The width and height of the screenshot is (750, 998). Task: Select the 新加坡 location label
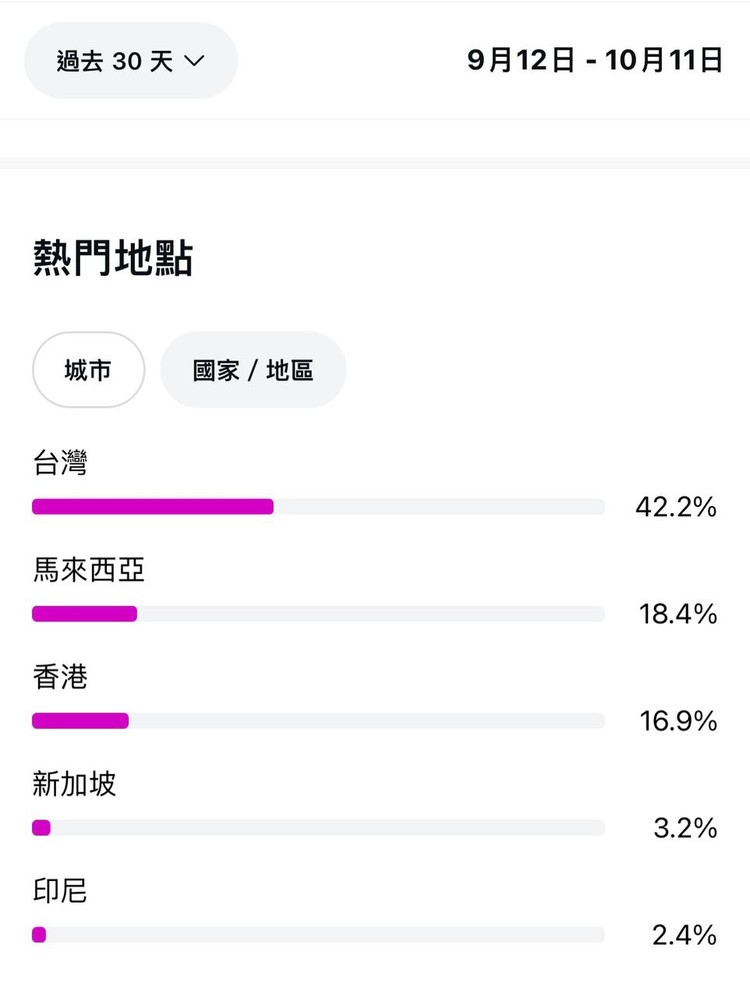point(75,784)
